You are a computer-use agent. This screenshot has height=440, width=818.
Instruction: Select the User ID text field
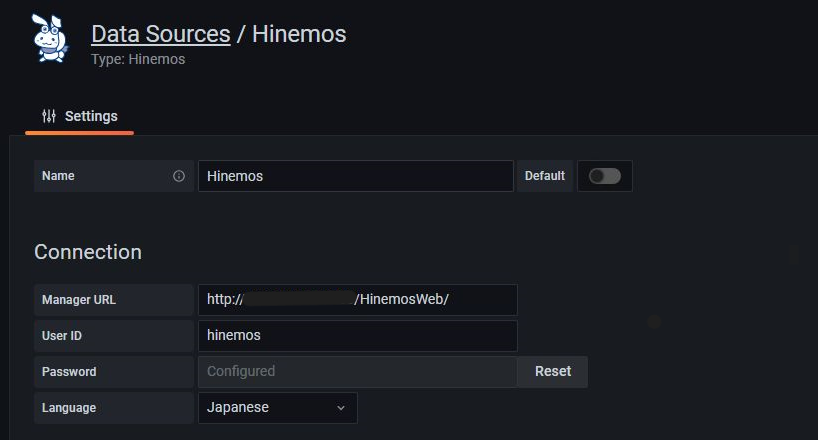click(x=358, y=336)
